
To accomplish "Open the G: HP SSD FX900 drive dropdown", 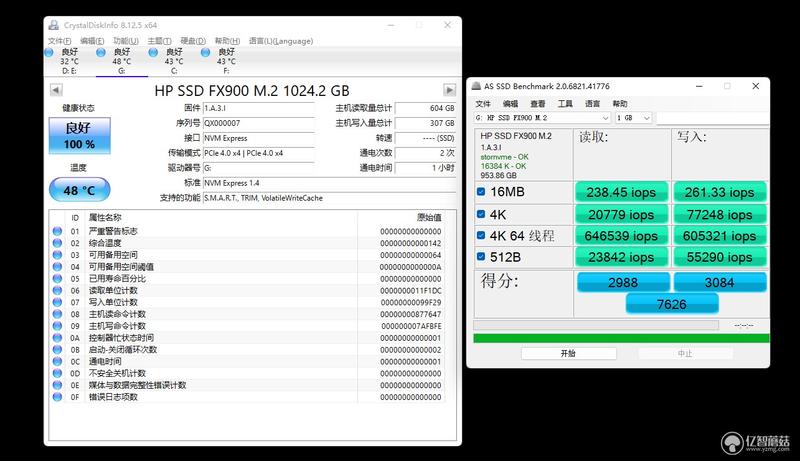I will point(542,118).
